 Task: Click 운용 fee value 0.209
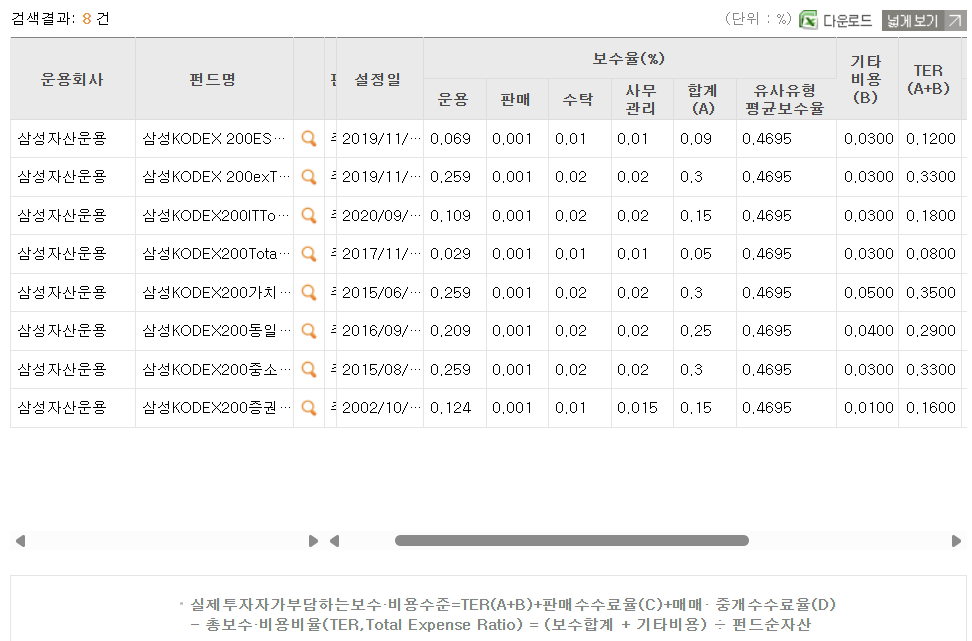[451, 331]
